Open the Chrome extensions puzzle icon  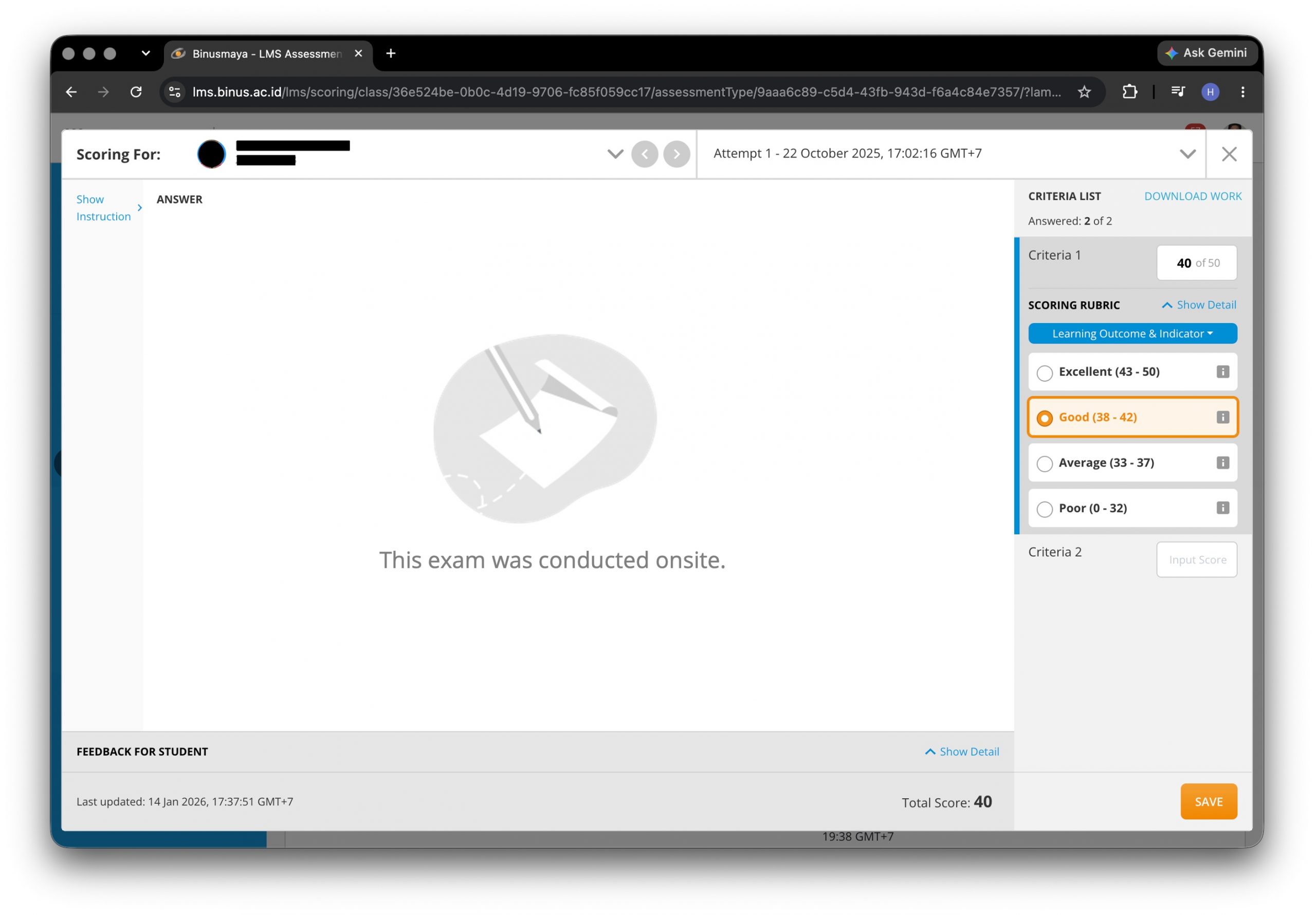1129,92
